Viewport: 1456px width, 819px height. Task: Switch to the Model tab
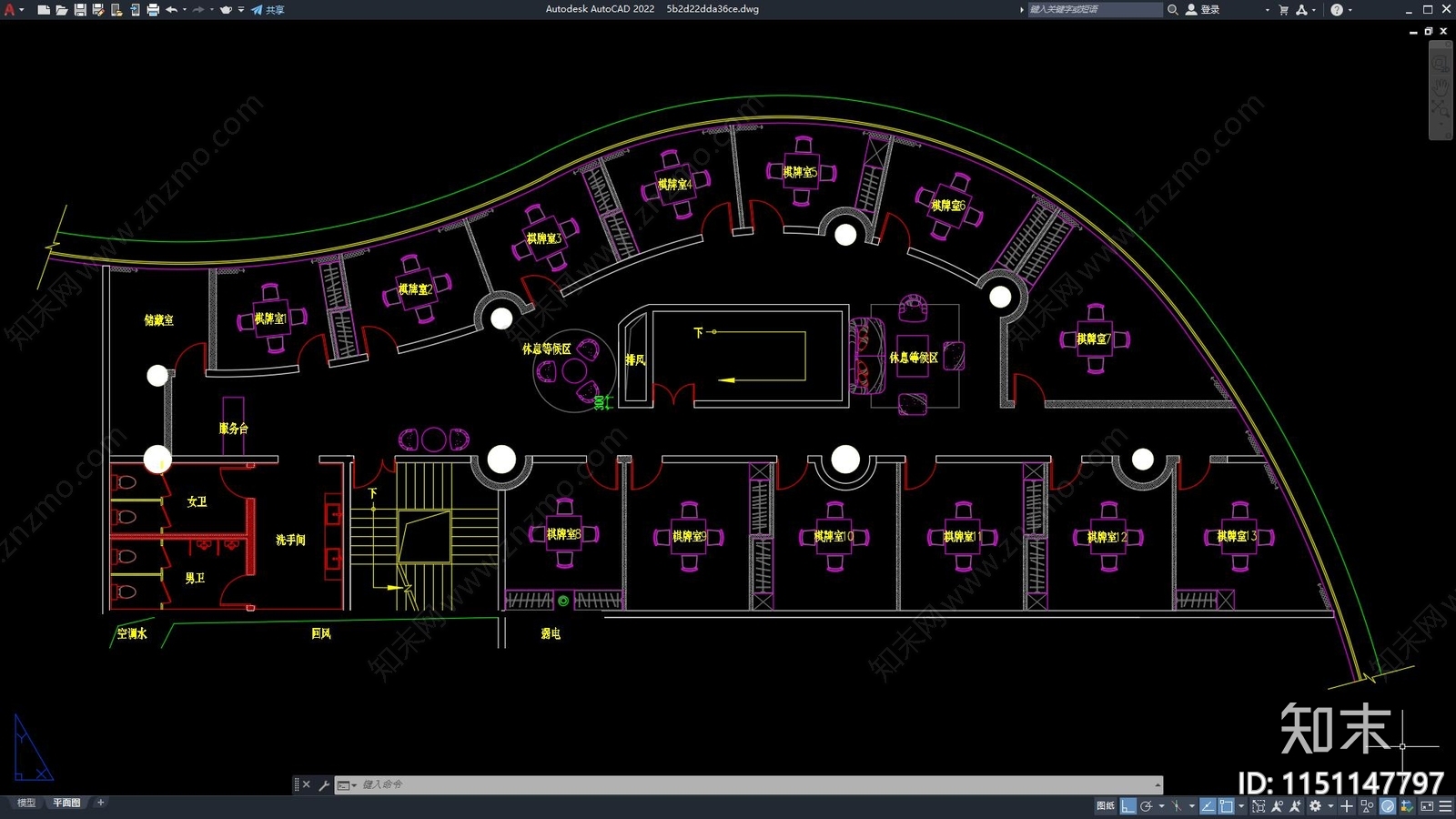pos(25,803)
